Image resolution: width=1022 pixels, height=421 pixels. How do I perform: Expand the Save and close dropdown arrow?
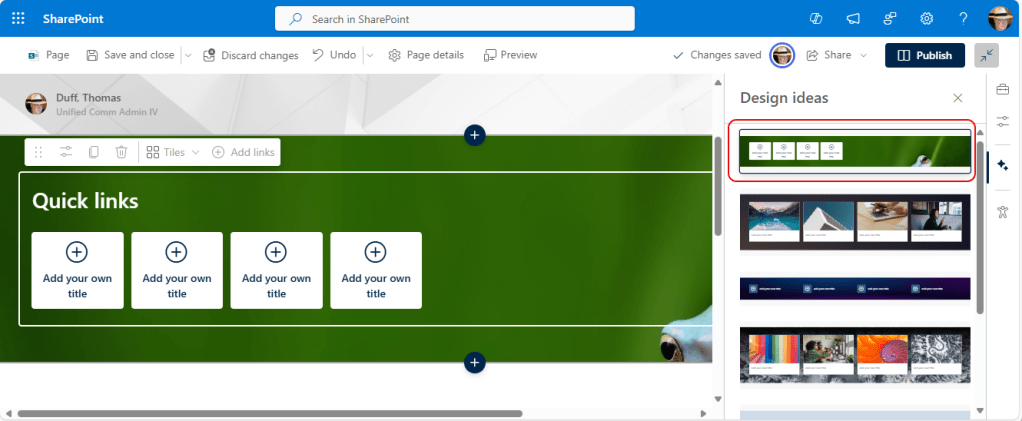(187, 55)
